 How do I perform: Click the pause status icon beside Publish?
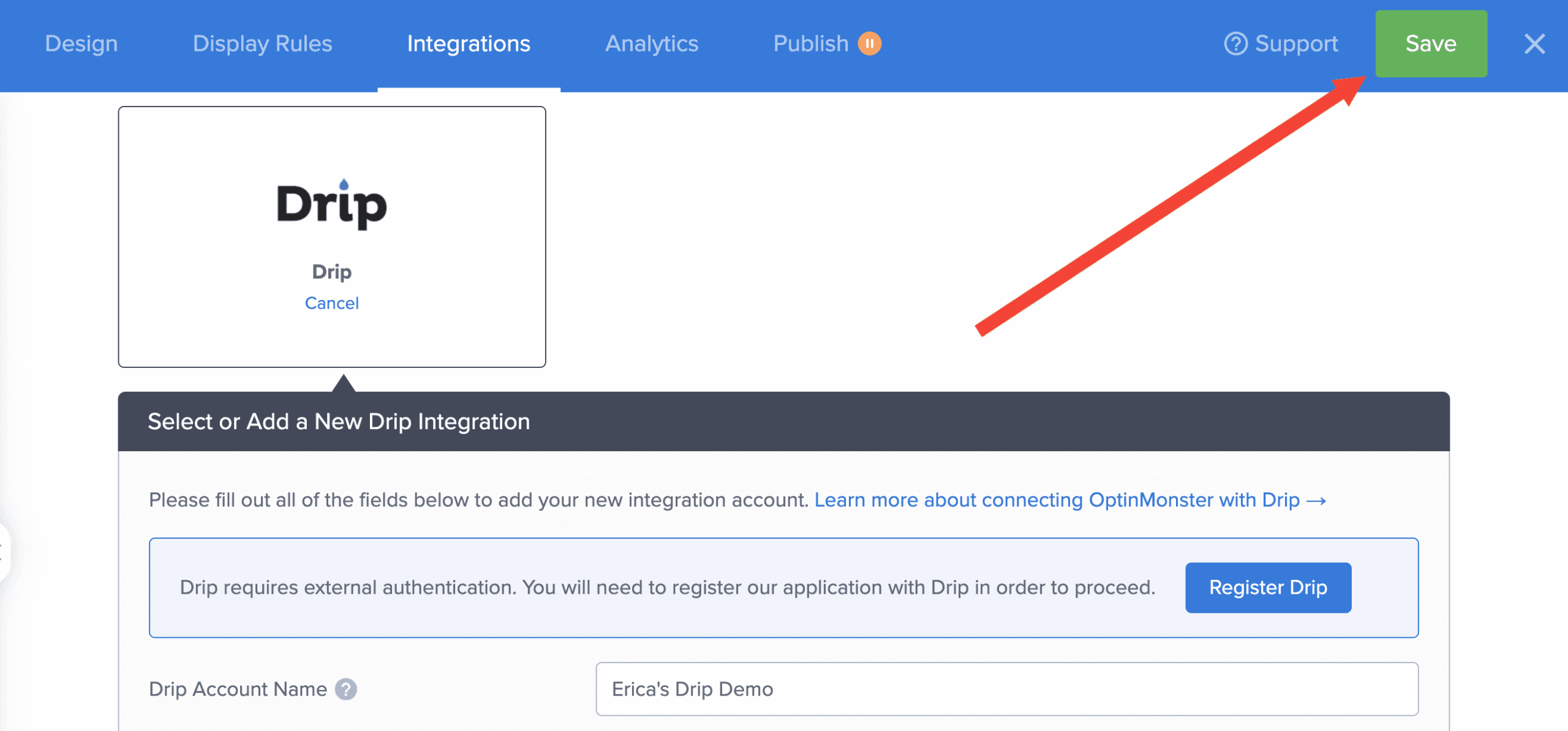870,43
